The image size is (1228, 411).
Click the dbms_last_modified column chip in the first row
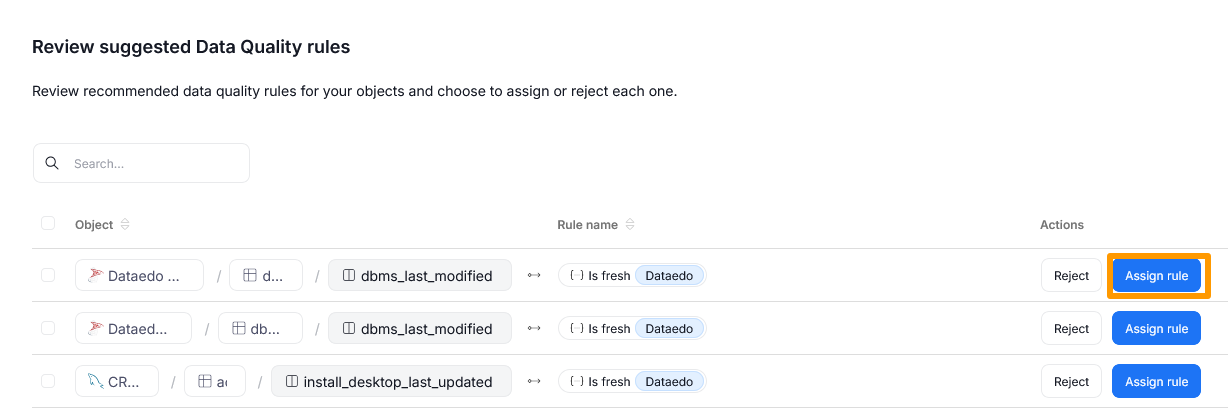tap(419, 276)
